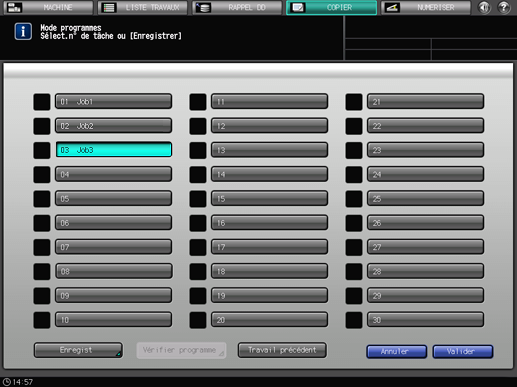This screenshot has width=517, height=387.
Task: Select highlighted program 03 Job3
Action: pos(113,150)
